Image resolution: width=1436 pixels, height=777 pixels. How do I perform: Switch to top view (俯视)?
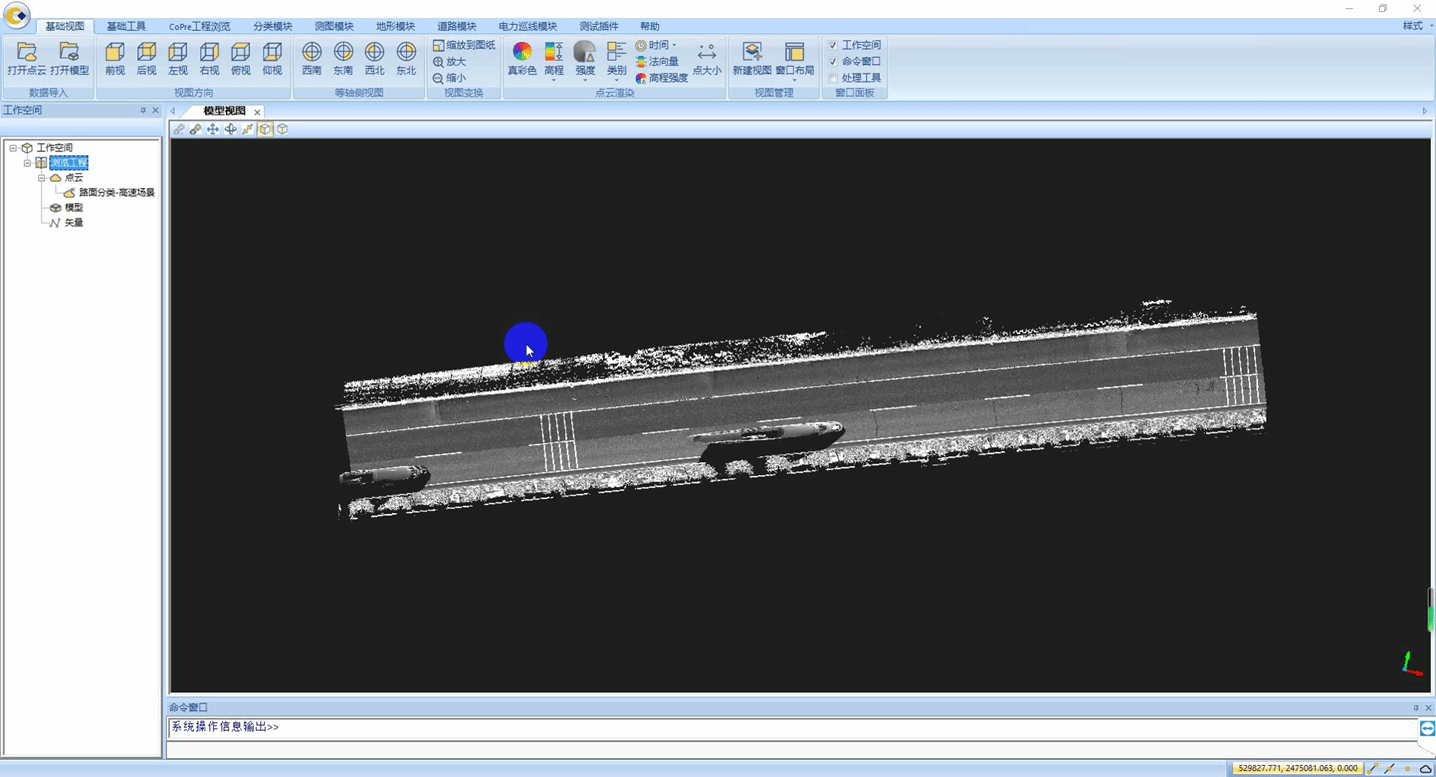click(x=241, y=59)
